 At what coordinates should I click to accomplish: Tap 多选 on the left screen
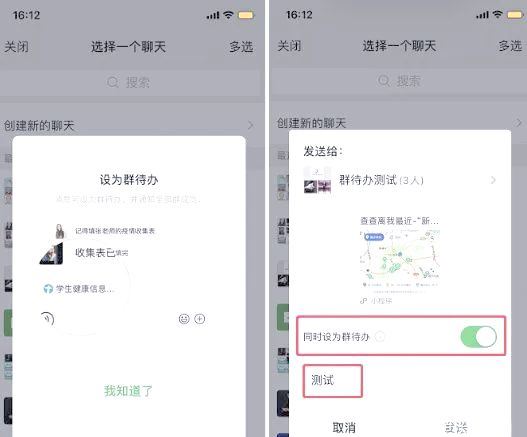pyautogui.click(x=241, y=47)
